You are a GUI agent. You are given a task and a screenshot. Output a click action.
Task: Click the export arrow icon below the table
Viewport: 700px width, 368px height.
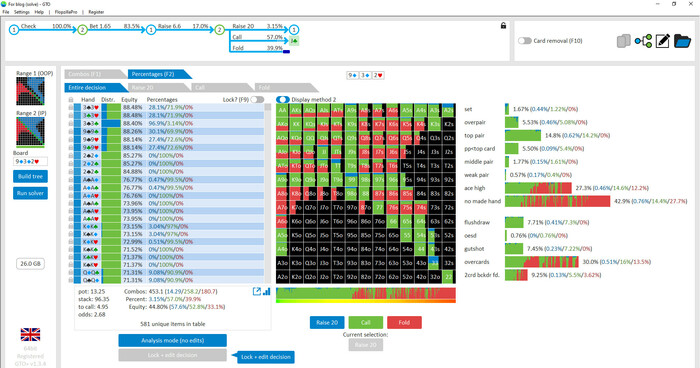pos(257,291)
